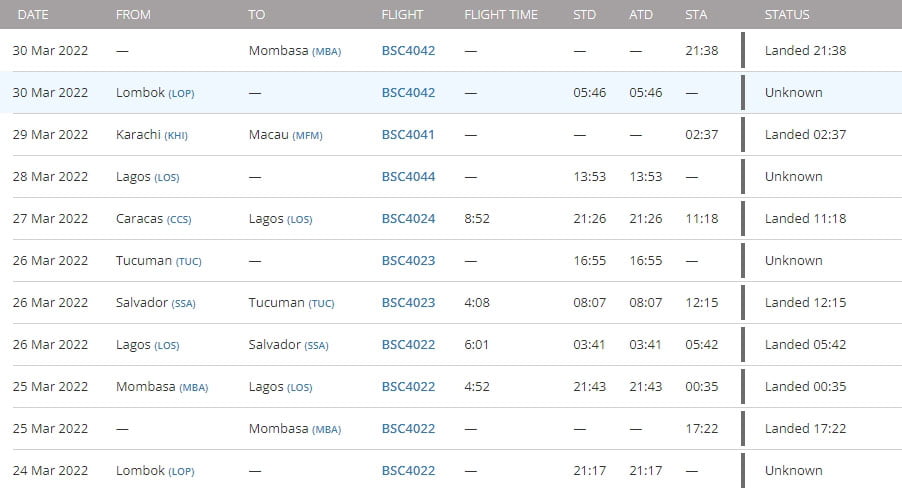Click the DATE column header
Image resolution: width=902 pixels, height=491 pixels.
point(30,14)
